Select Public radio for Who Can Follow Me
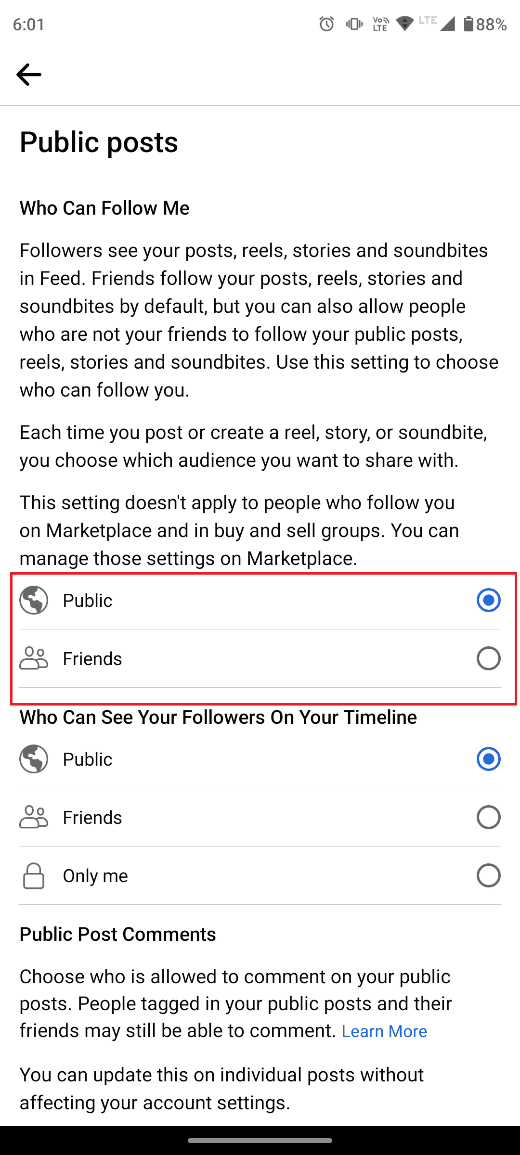The image size is (520, 1155). pos(488,601)
